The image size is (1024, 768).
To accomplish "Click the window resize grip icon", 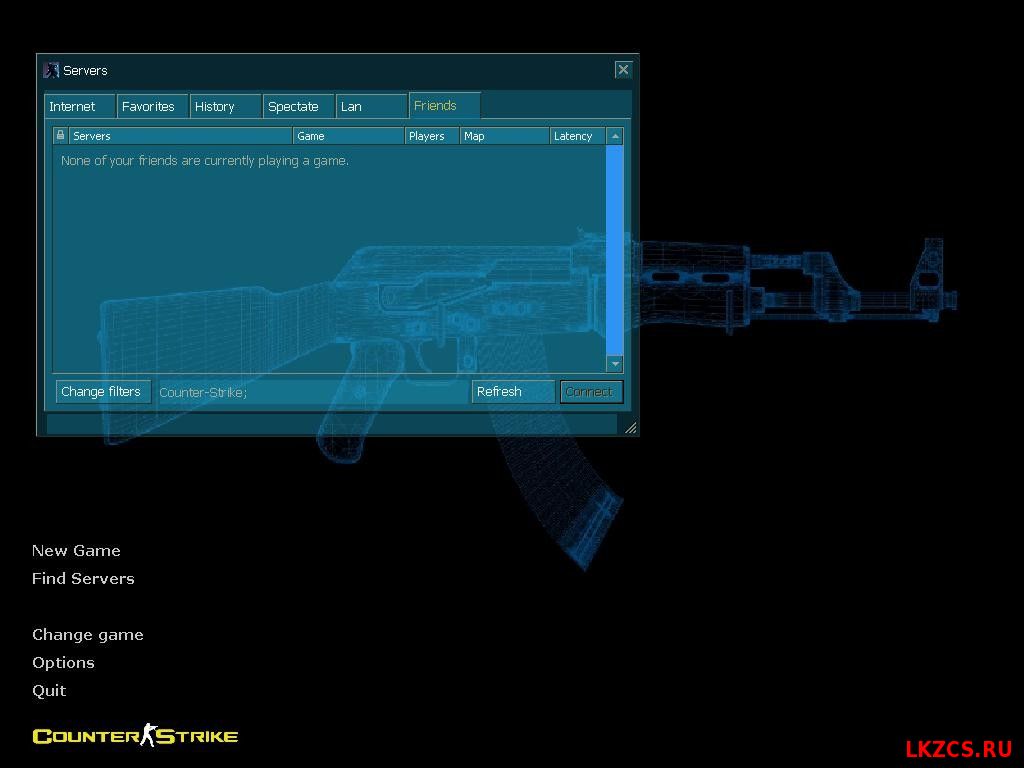I will click(x=630, y=428).
